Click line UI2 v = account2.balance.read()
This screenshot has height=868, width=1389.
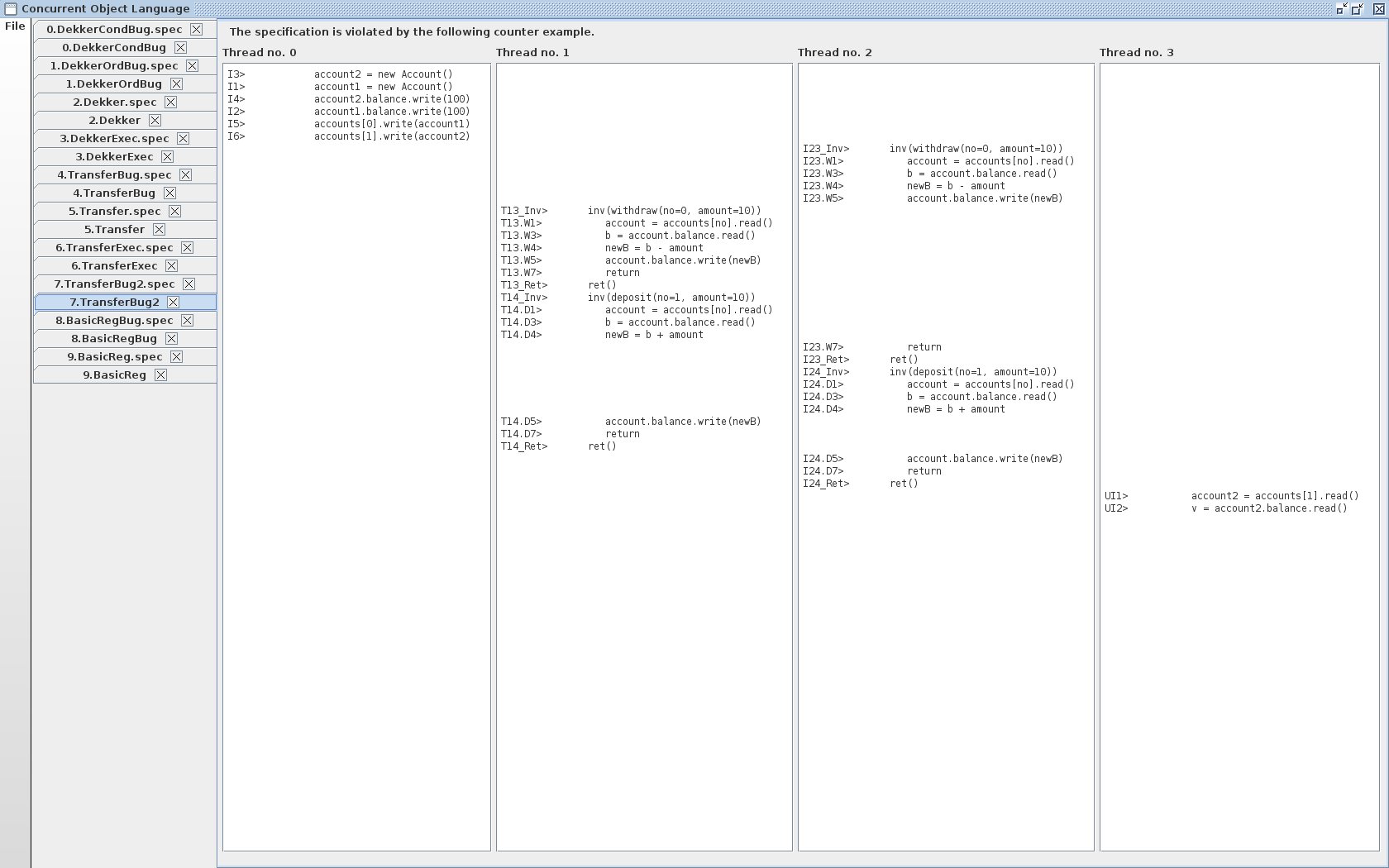[x=1225, y=508]
